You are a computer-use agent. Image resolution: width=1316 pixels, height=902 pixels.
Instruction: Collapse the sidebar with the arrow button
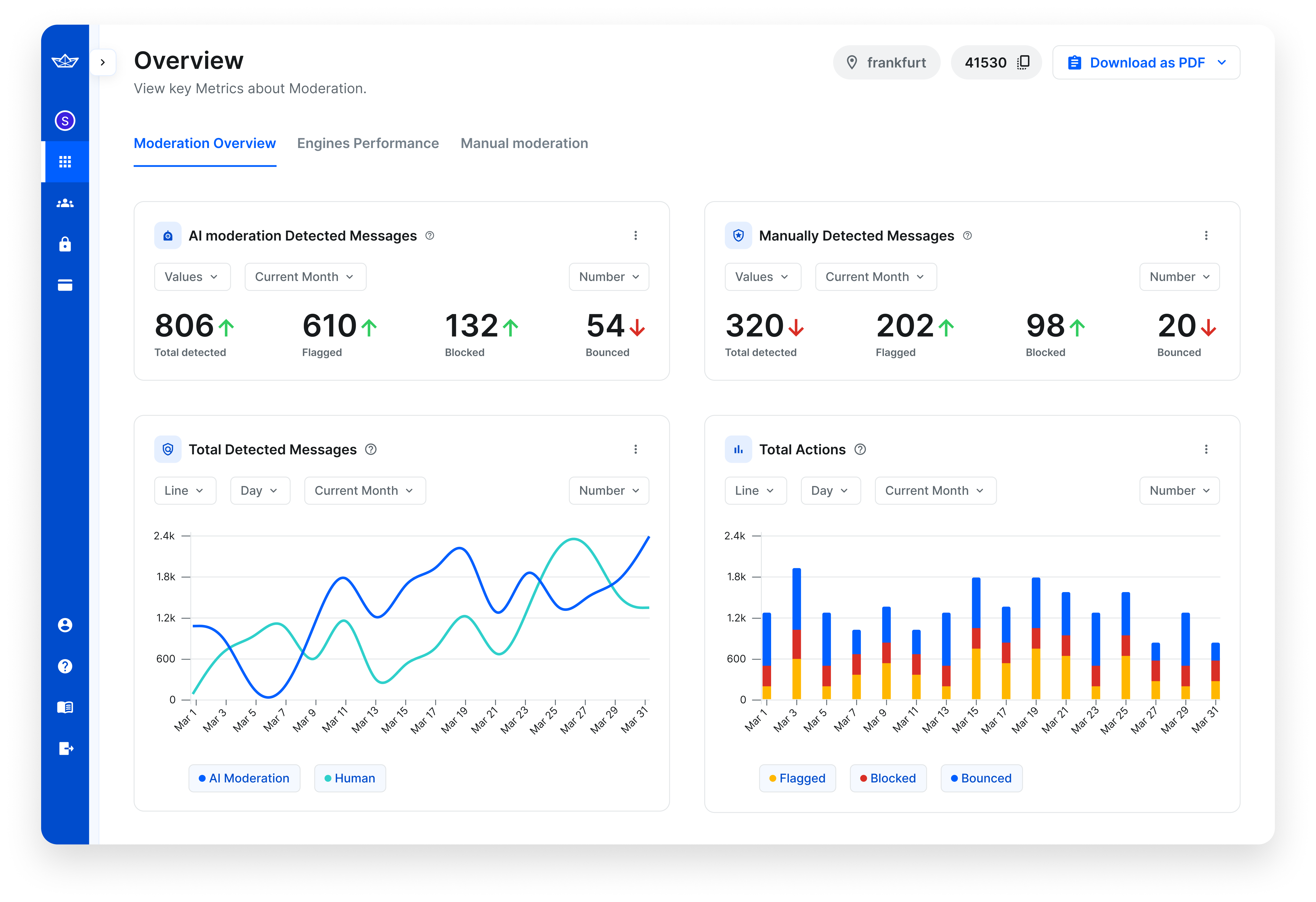click(103, 62)
